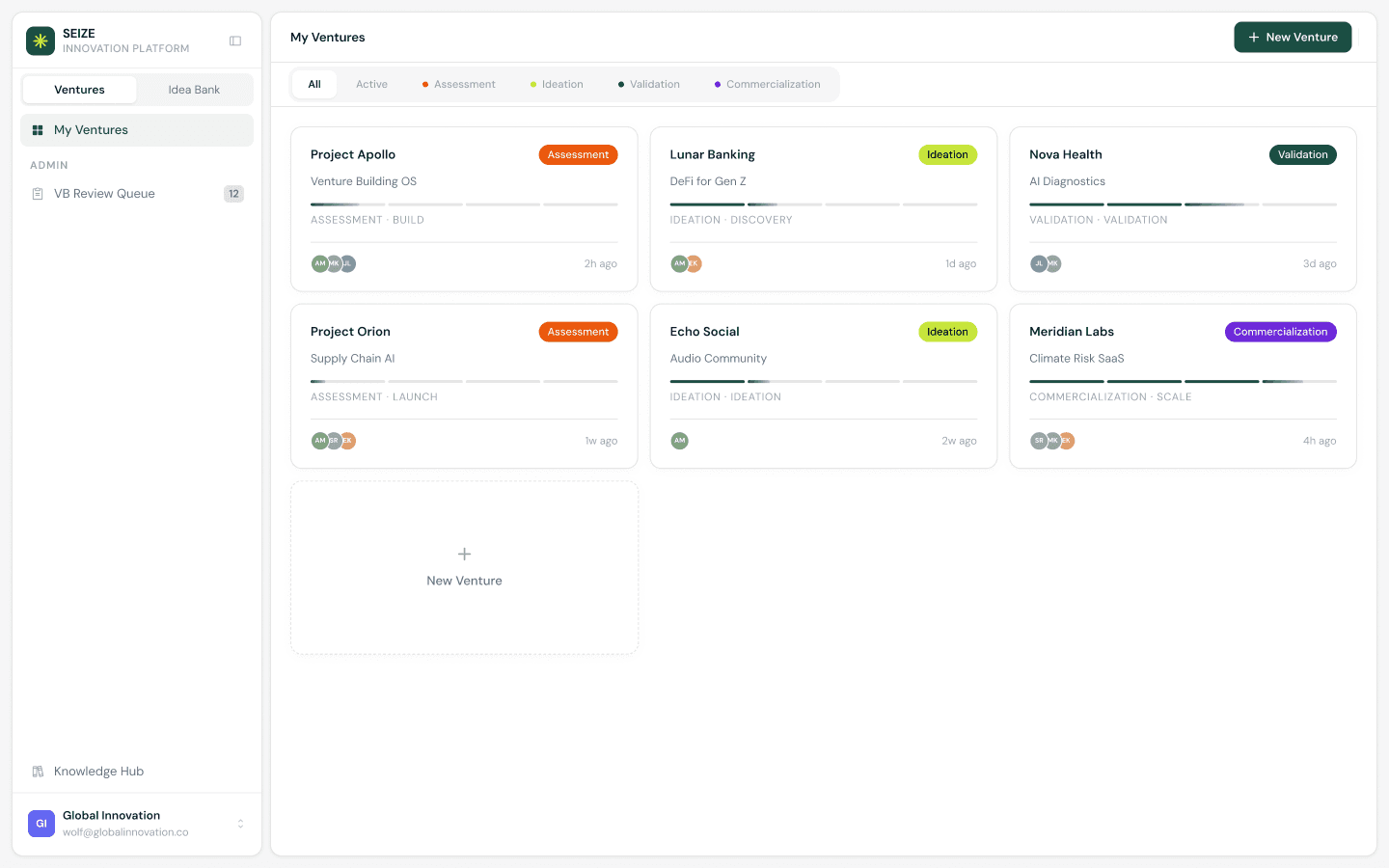This screenshot has width=1389, height=868.
Task: Click the Ideation badge on Lunar Banking
Action: click(947, 154)
